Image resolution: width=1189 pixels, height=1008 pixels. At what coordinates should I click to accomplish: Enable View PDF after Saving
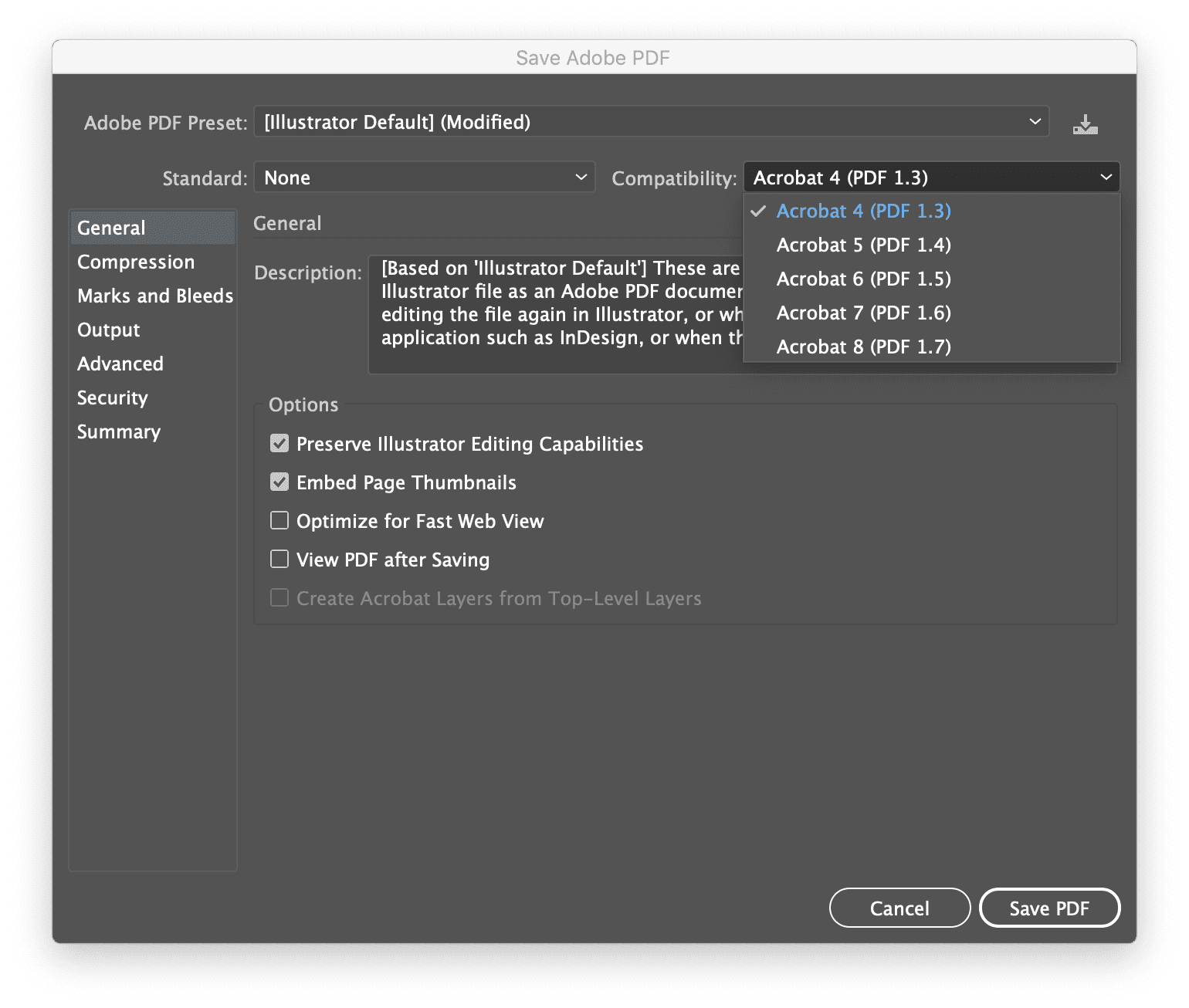(x=279, y=559)
